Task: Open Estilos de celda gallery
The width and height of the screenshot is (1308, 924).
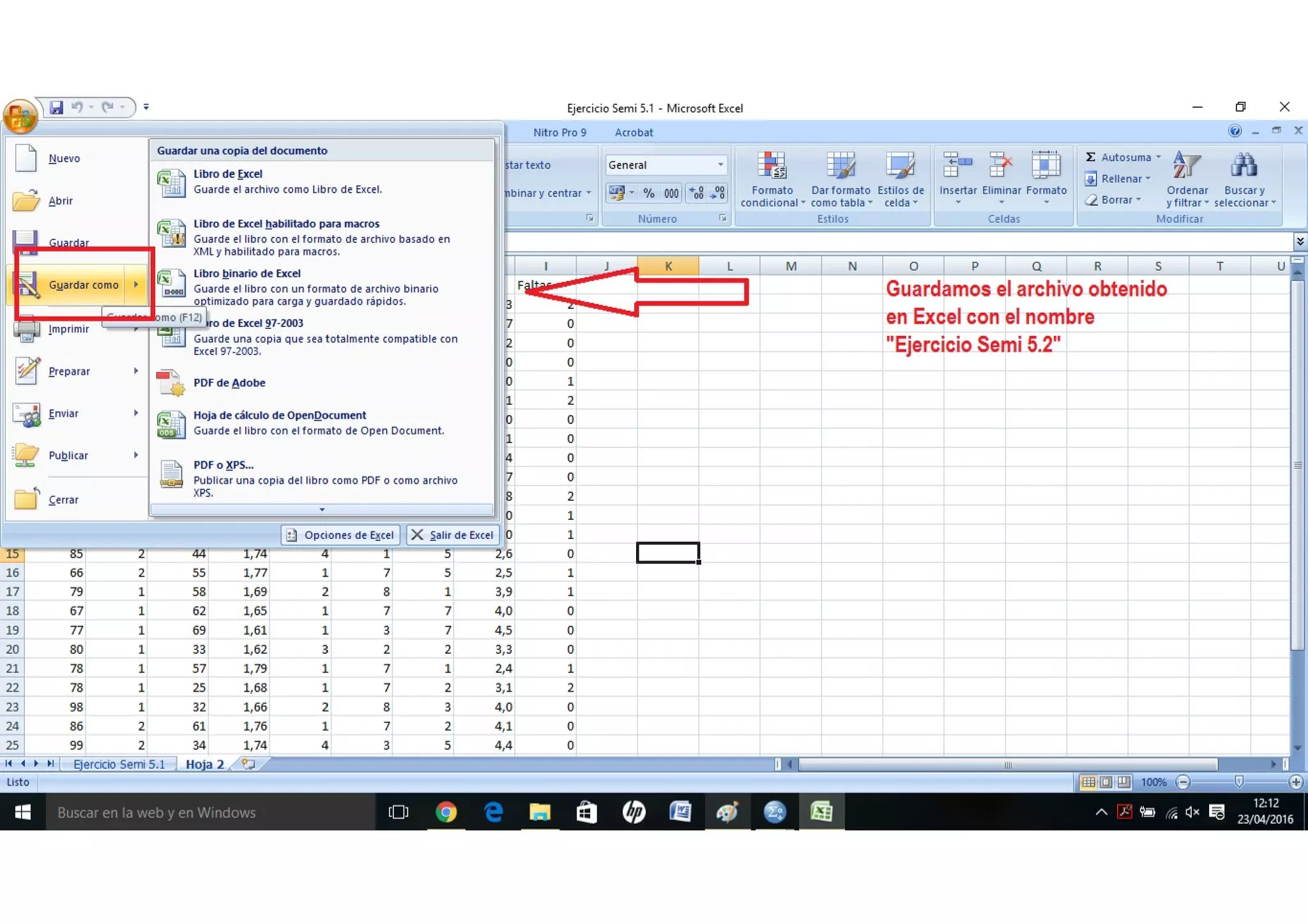Action: click(x=901, y=179)
